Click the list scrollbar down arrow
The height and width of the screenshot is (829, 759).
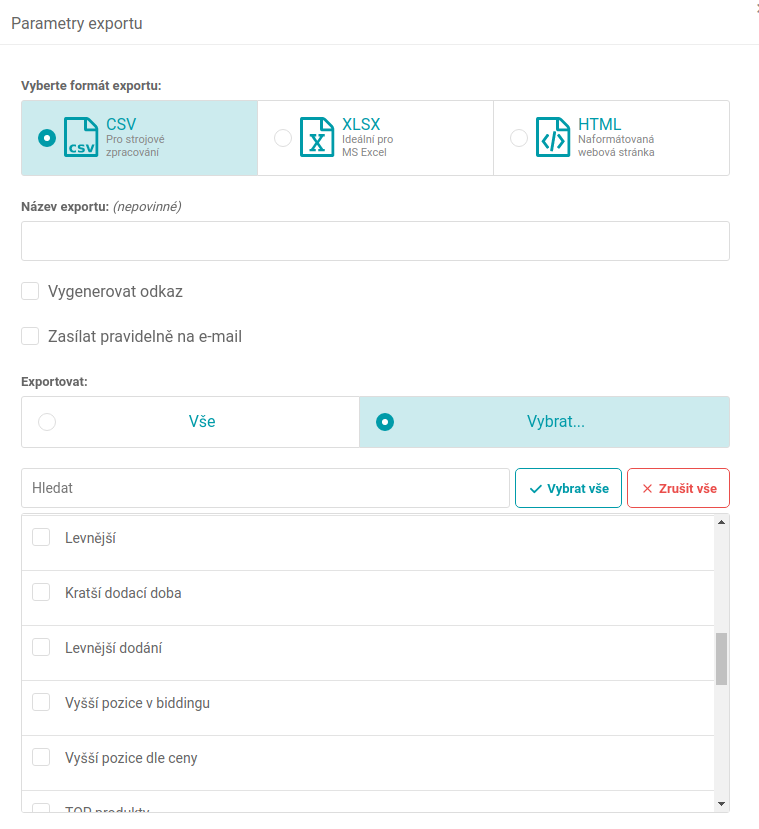tap(721, 803)
